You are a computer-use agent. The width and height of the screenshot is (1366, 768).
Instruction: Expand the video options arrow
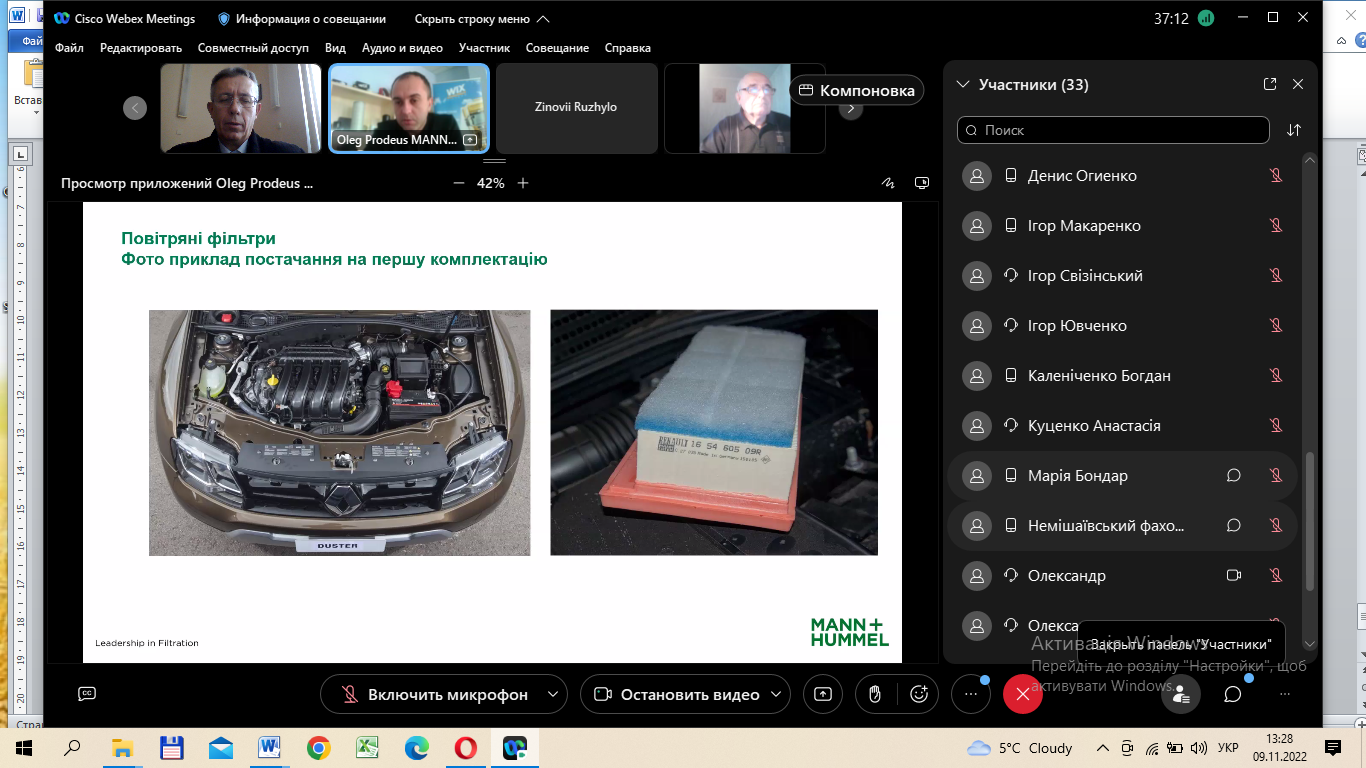(776, 694)
